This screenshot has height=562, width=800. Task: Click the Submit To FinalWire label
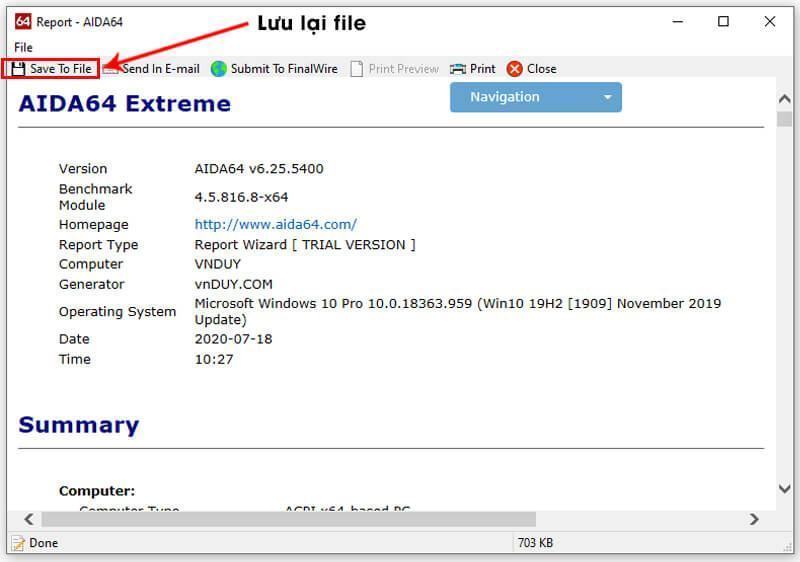pyautogui.click(x=284, y=69)
